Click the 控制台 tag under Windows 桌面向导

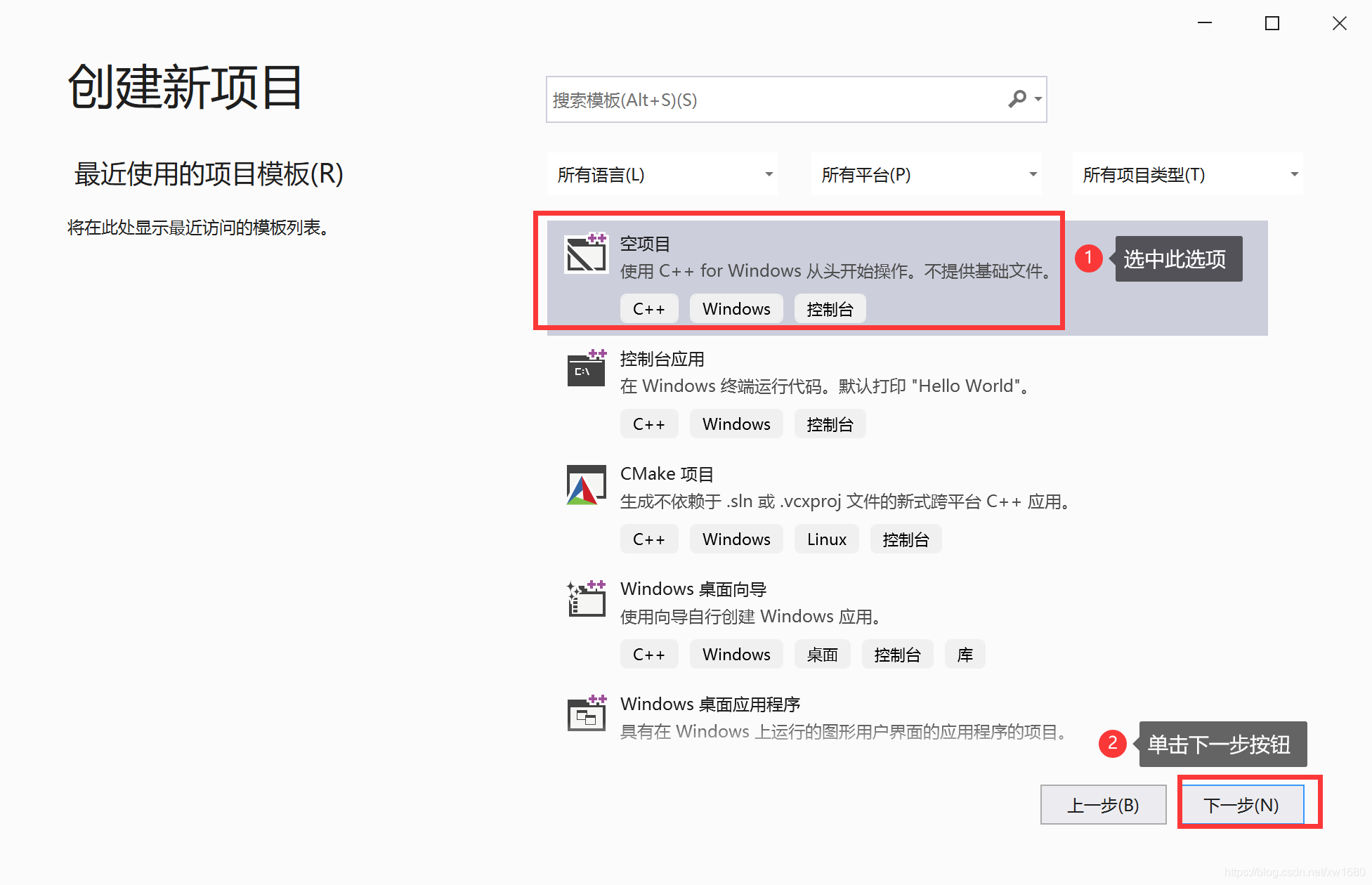coord(897,655)
